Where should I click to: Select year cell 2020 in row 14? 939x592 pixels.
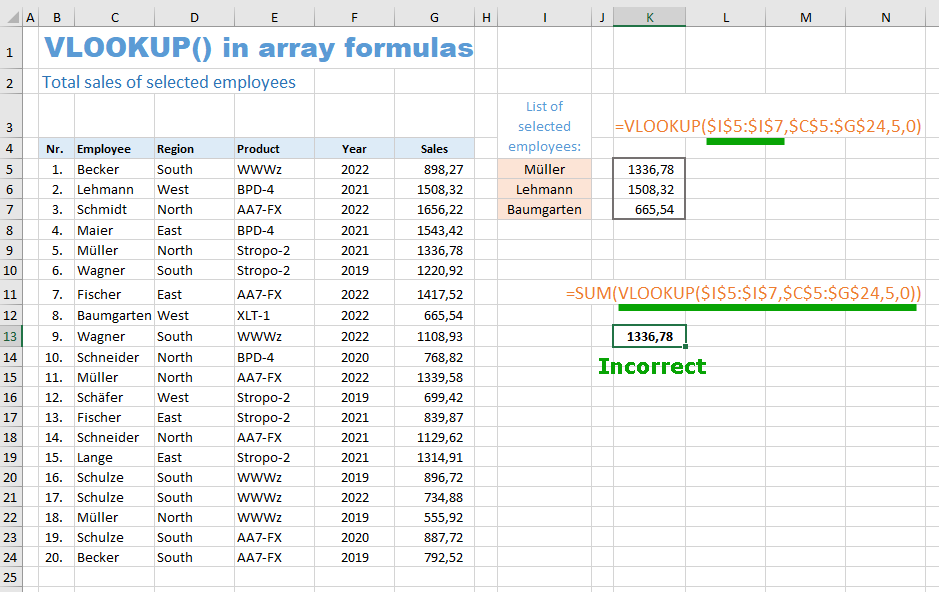click(354, 357)
